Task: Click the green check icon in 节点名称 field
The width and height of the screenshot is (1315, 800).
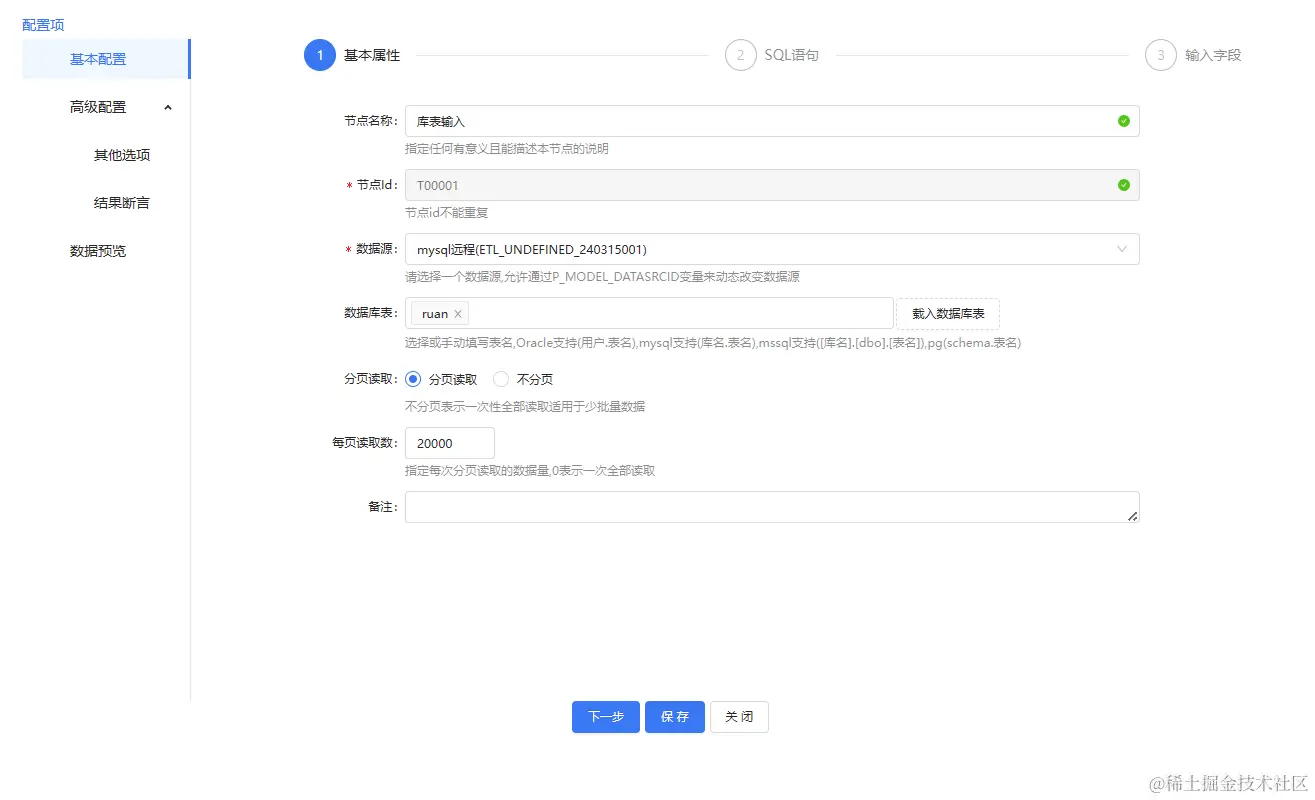Action: [x=1123, y=121]
